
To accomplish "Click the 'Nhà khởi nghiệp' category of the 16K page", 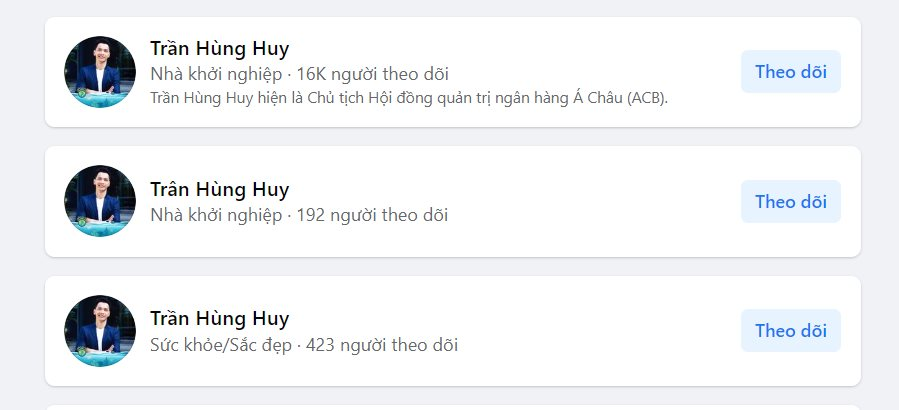I will pos(216,74).
